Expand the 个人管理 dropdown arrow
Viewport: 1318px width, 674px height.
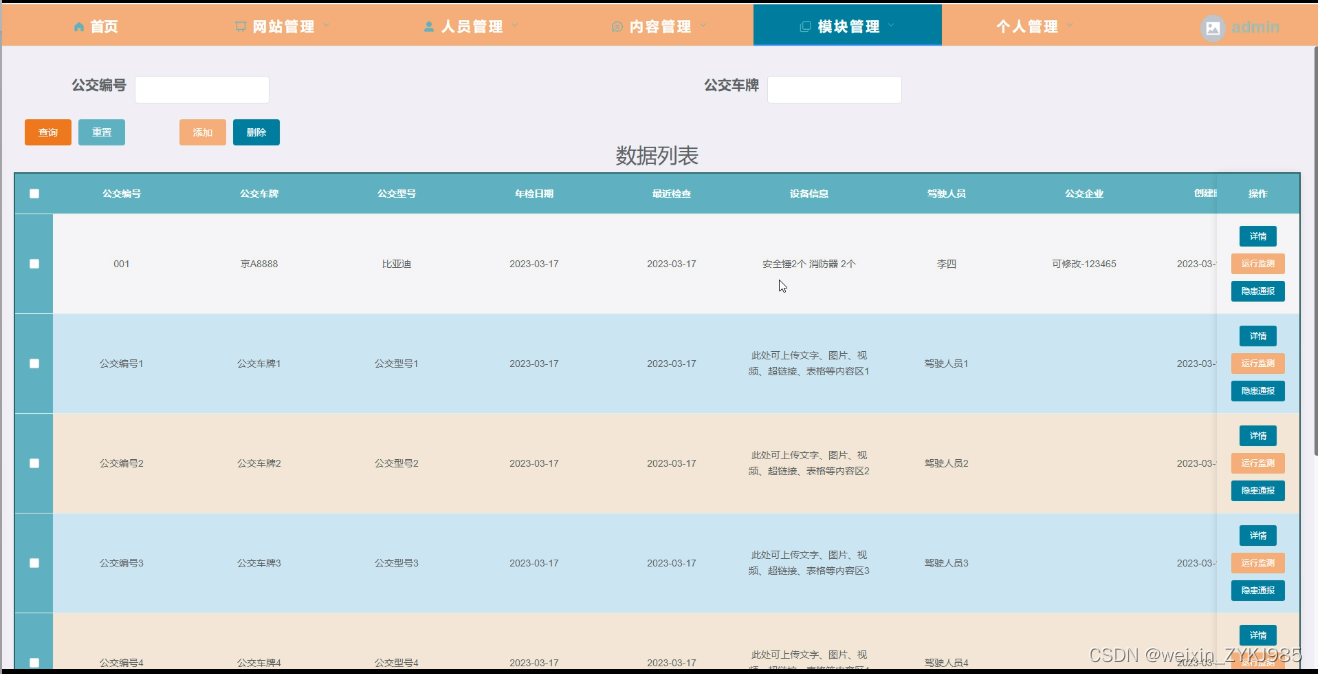[1070, 25]
